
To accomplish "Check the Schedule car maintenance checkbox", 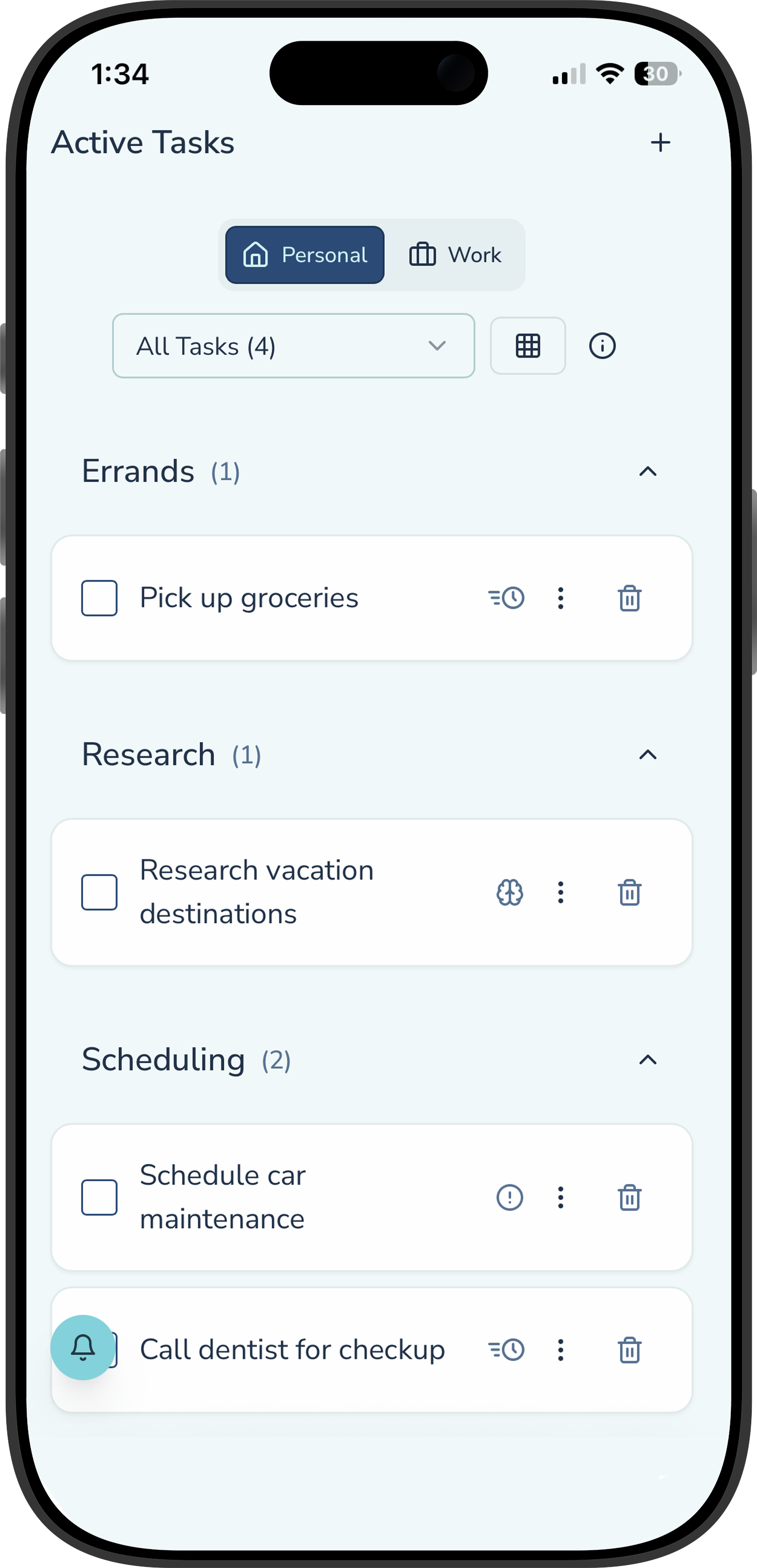I will pos(99,1197).
